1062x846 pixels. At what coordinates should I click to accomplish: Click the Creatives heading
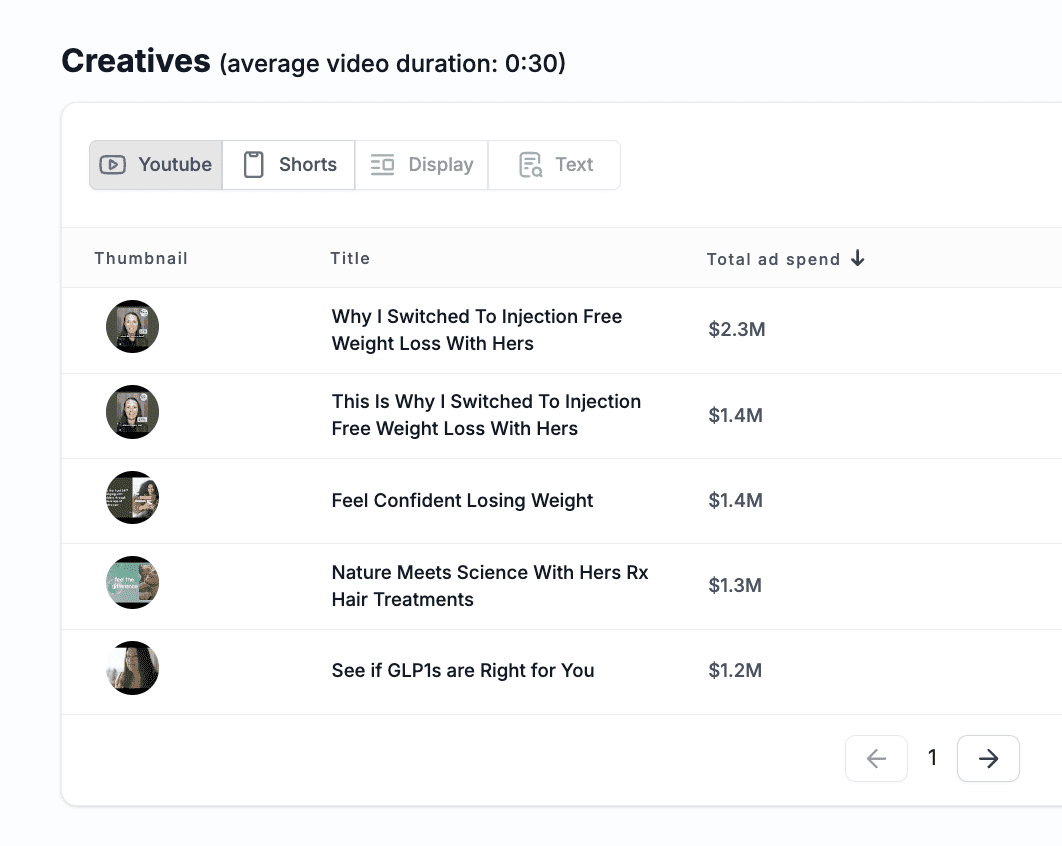click(x=136, y=61)
